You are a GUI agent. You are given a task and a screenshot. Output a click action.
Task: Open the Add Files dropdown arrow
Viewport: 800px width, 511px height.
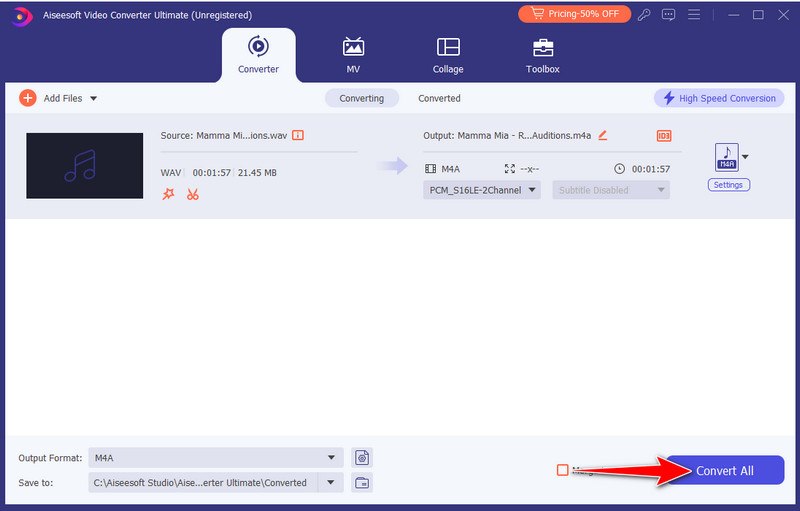pyautogui.click(x=94, y=99)
